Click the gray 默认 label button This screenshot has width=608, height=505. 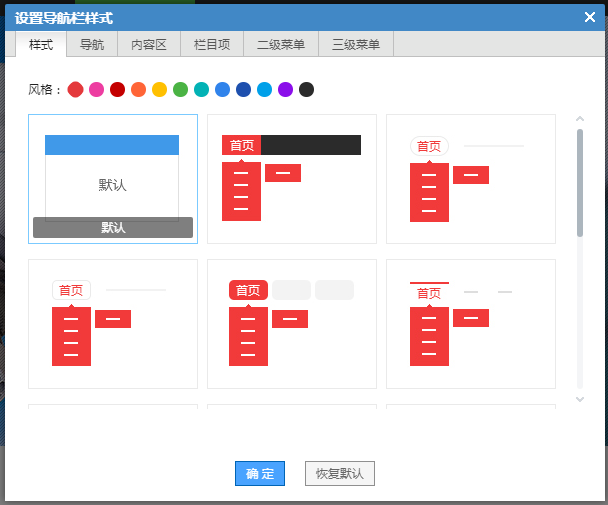tap(113, 227)
